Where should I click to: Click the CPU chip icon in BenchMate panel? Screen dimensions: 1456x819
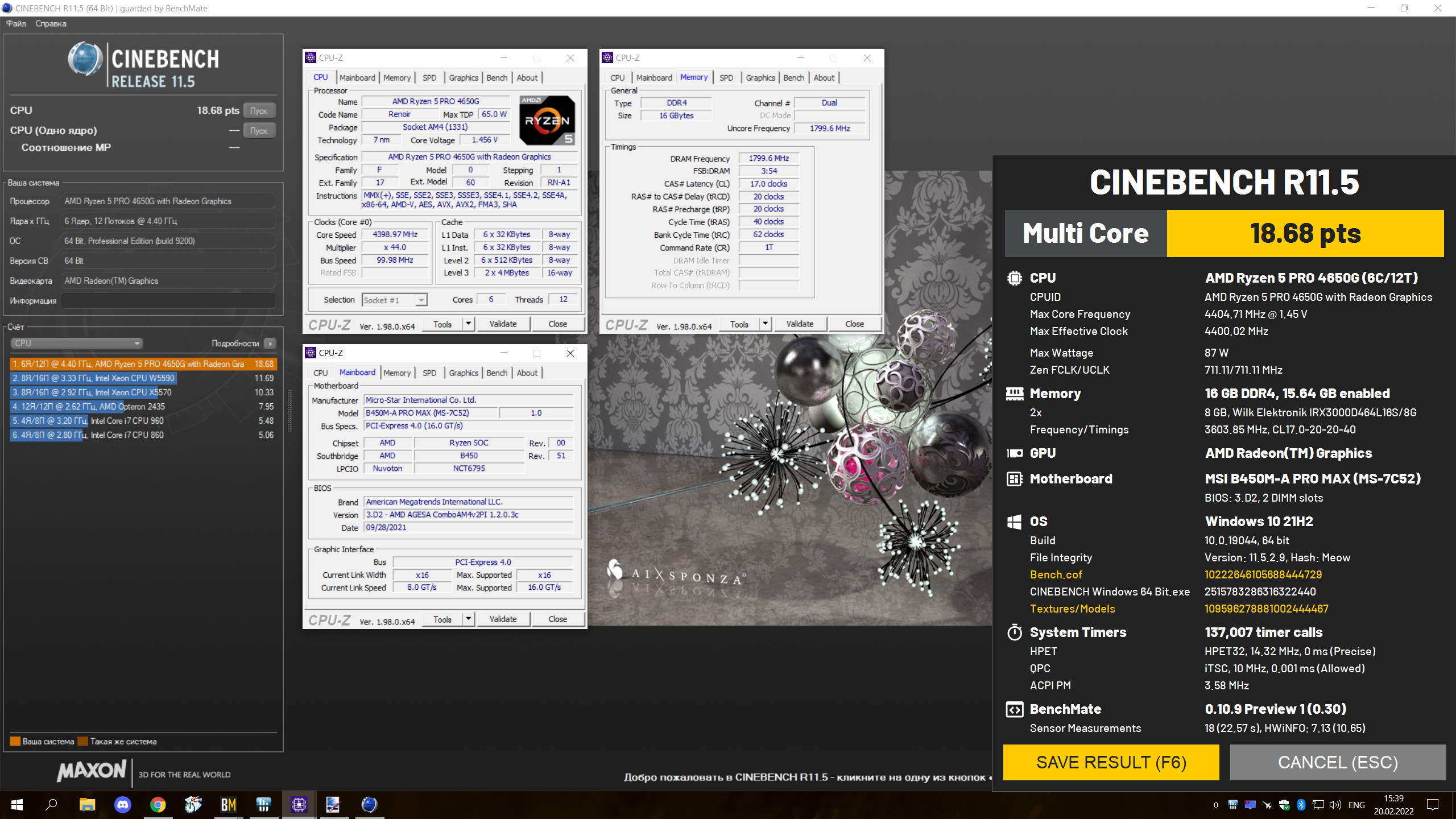click(x=1014, y=278)
